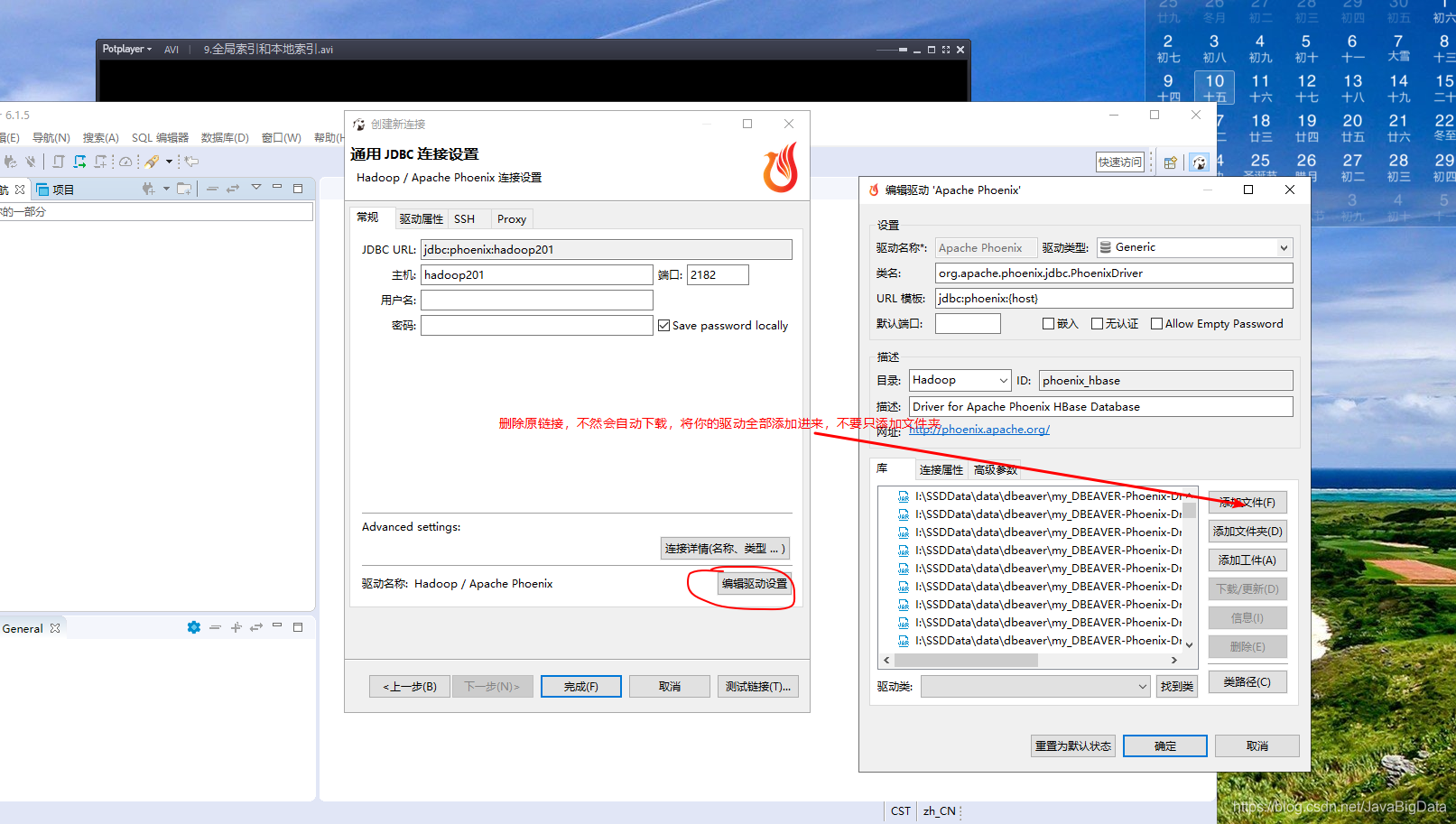Click the 端口 2182 field

pyautogui.click(x=718, y=275)
